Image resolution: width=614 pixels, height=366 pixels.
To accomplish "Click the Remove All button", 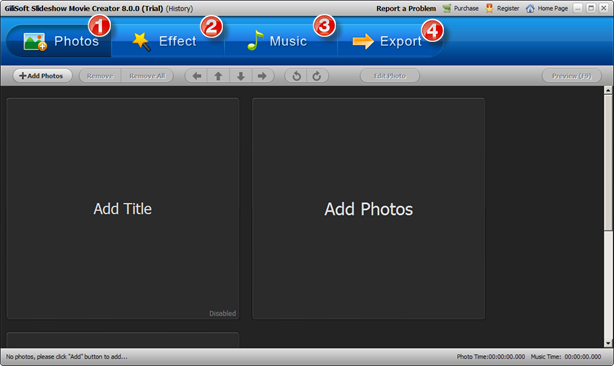I will tap(147, 76).
